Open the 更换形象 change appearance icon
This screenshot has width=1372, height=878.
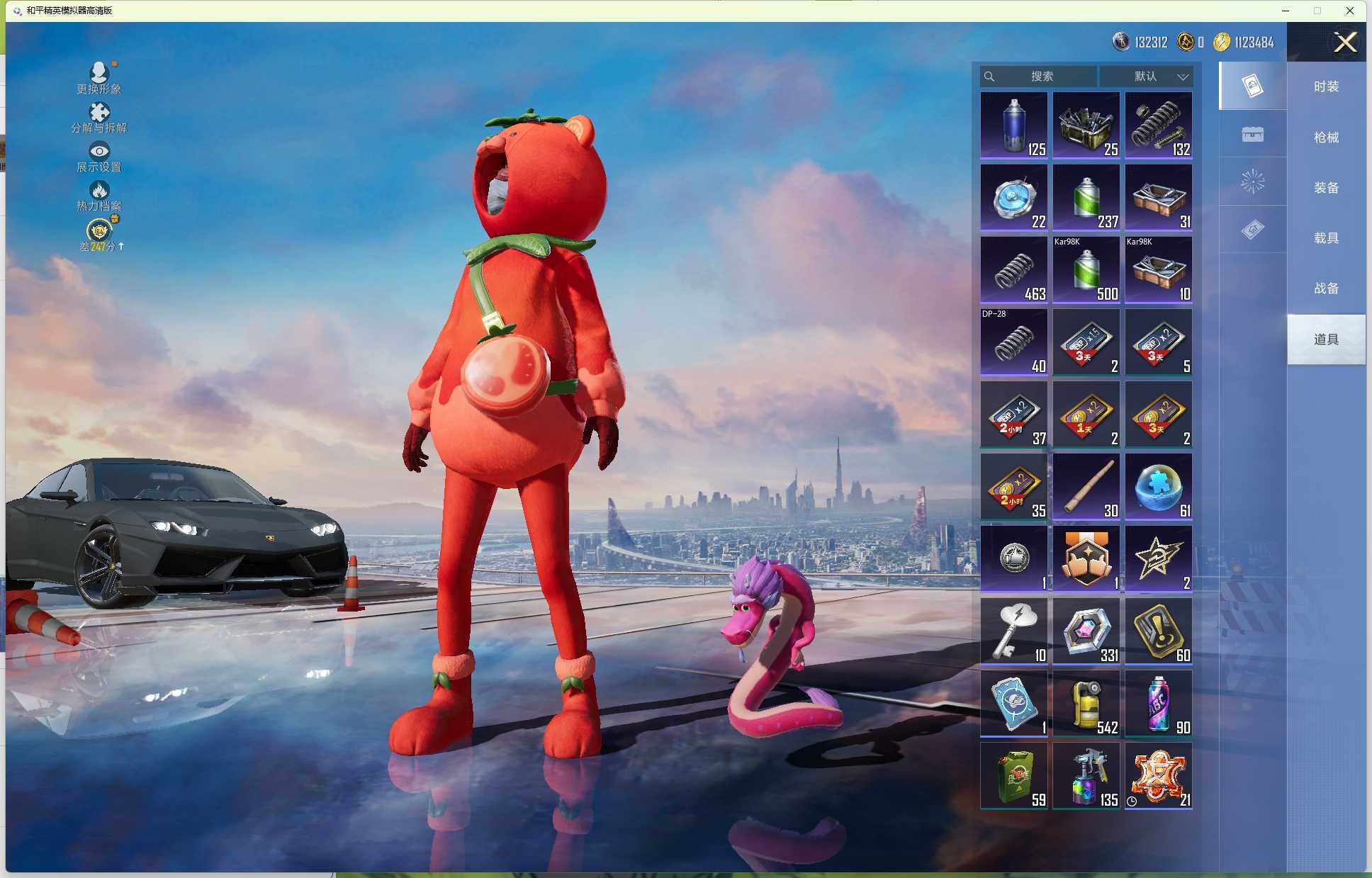coord(99,72)
